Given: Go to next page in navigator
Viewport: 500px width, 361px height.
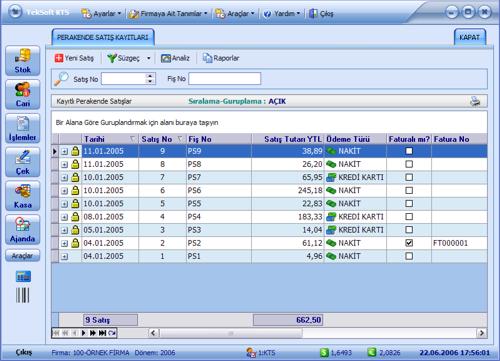Looking at the screenshot, I should click(93, 333).
